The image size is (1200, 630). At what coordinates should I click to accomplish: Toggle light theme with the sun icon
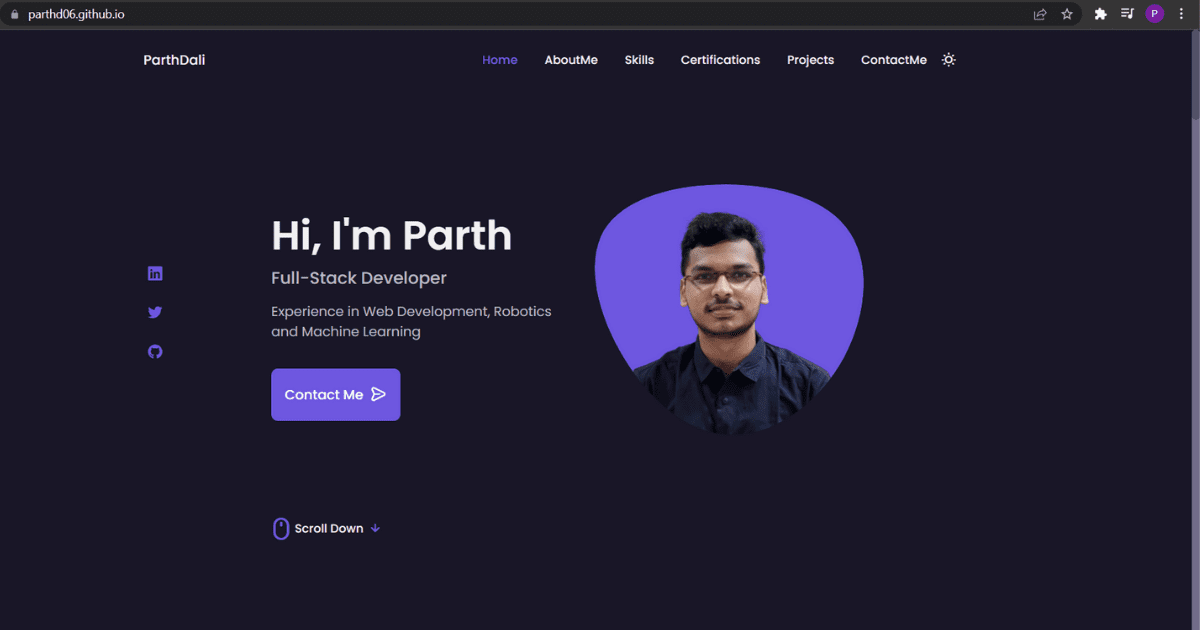(948, 59)
